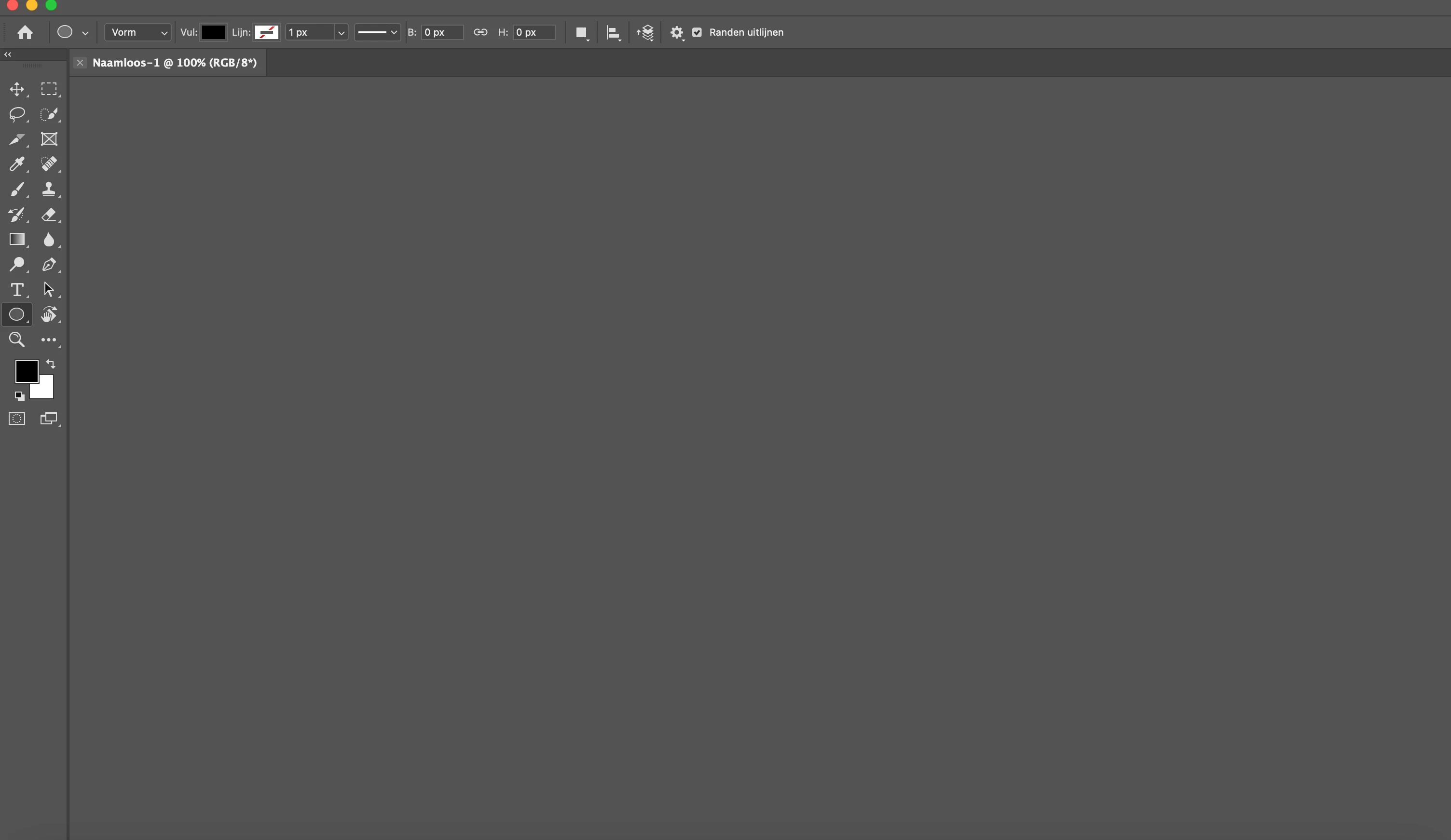The image size is (1451, 840).
Task: Select the Lasso tool
Action: 17,114
